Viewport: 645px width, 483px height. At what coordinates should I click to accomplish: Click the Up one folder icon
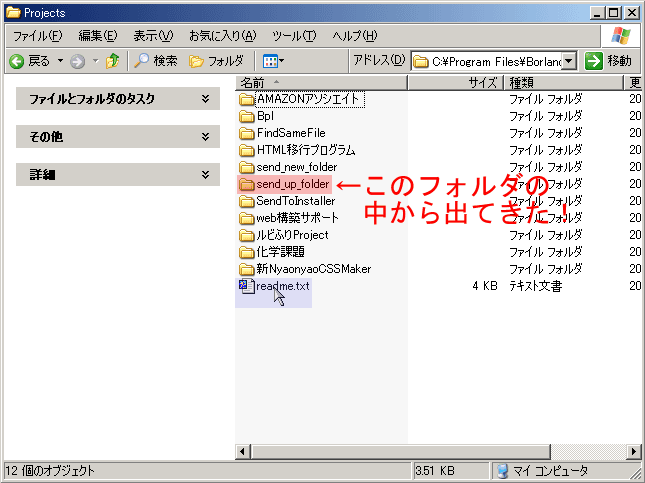113,61
